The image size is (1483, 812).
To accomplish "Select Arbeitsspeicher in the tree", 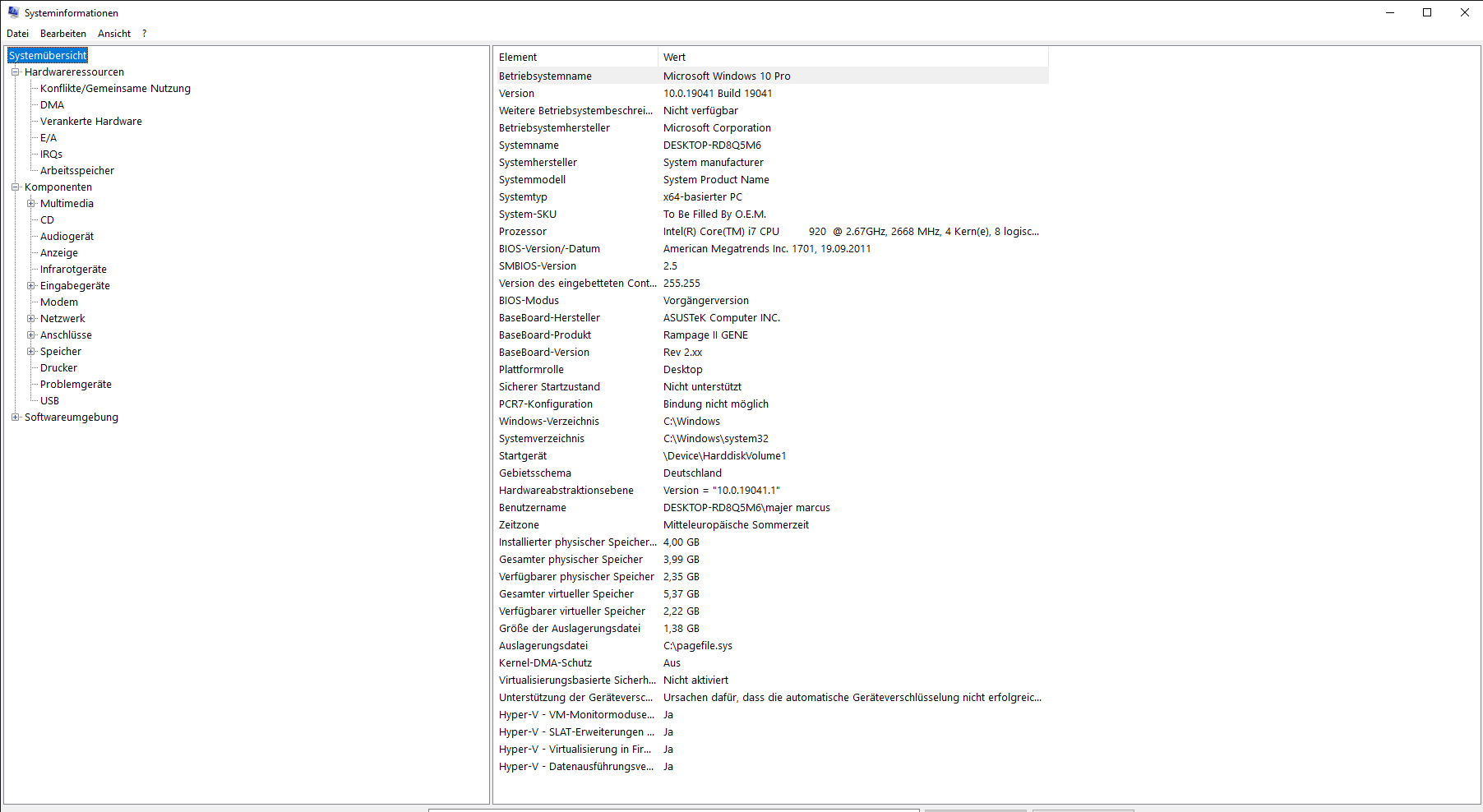I will tap(77, 170).
